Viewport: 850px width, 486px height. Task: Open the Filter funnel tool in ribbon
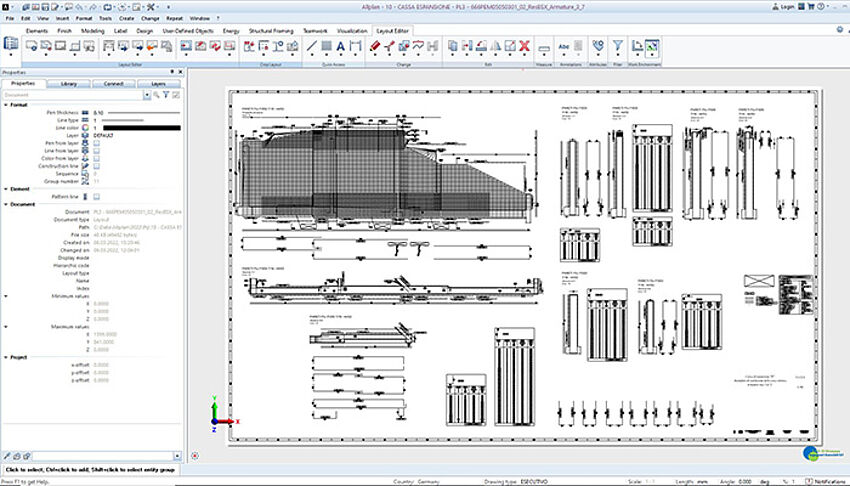tap(618, 46)
